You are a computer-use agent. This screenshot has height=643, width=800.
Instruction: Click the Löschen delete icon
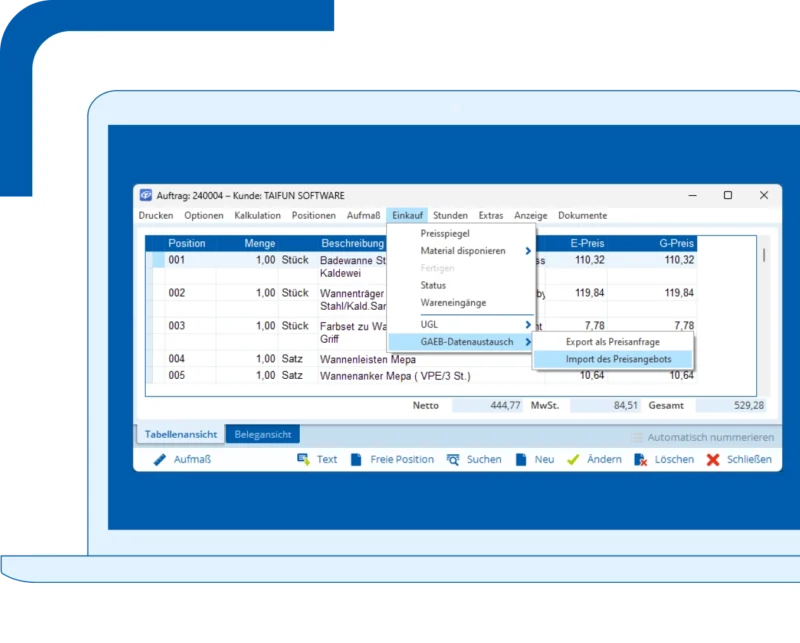pyautogui.click(x=641, y=460)
